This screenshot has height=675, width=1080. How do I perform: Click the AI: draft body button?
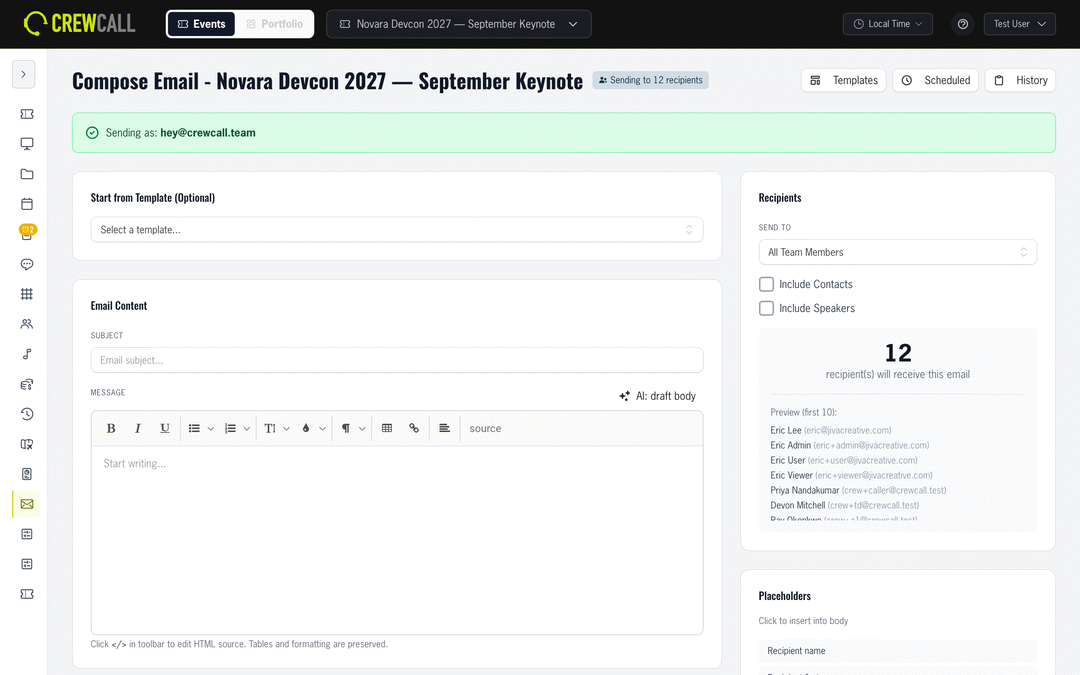click(x=657, y=396)
